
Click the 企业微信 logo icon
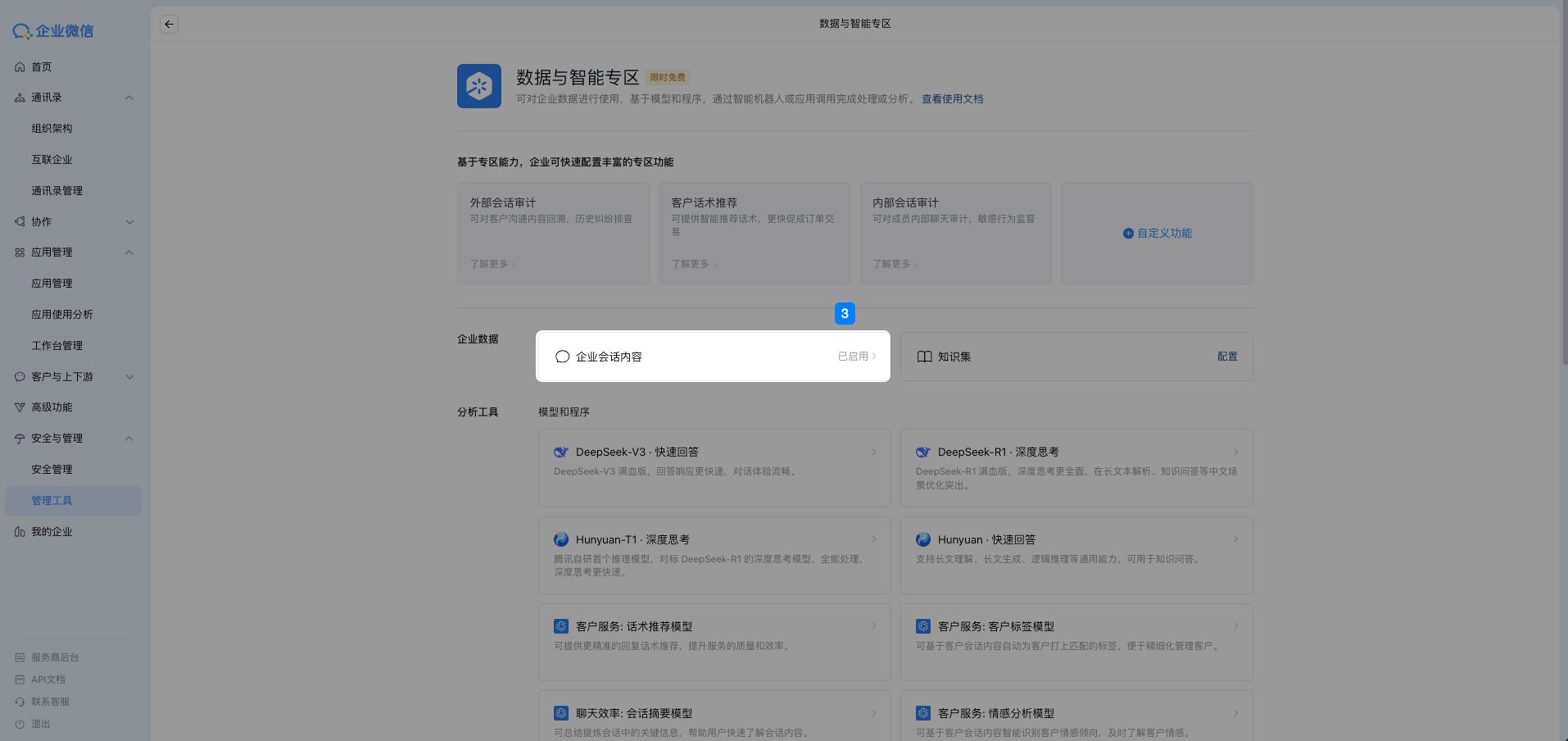click(20, 31)
